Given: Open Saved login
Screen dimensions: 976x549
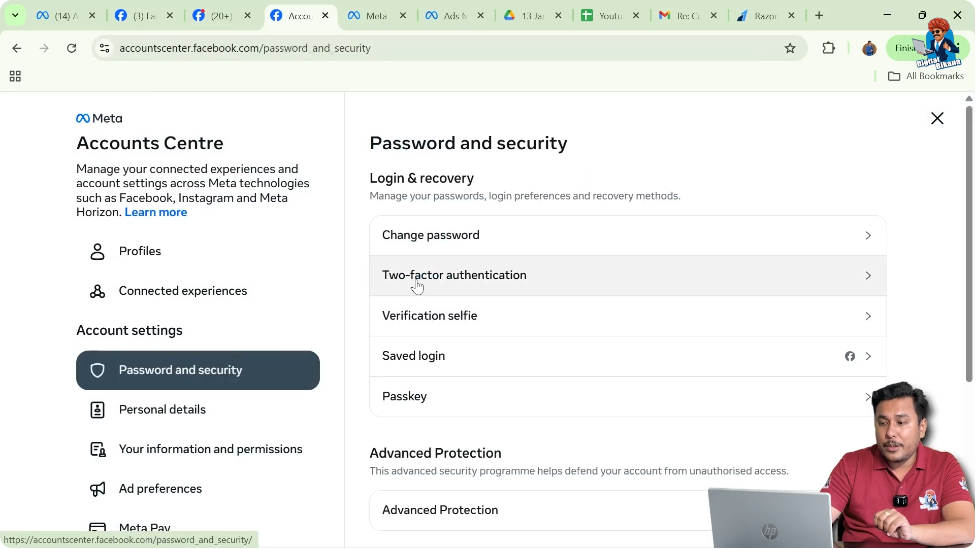Looking at the screenshot, I should [627, 356].
